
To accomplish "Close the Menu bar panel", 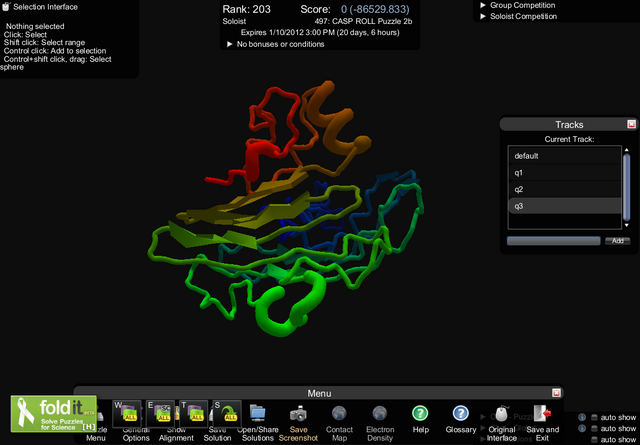I will [x=556, y=393].
